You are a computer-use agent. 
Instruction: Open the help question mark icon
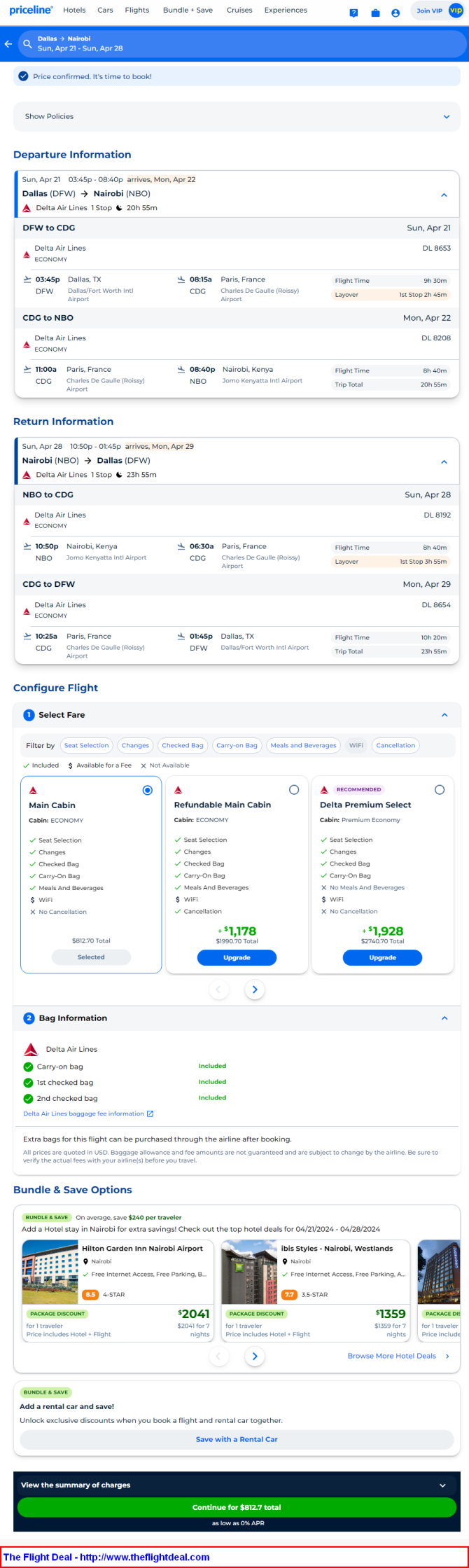tap(353, 13)
